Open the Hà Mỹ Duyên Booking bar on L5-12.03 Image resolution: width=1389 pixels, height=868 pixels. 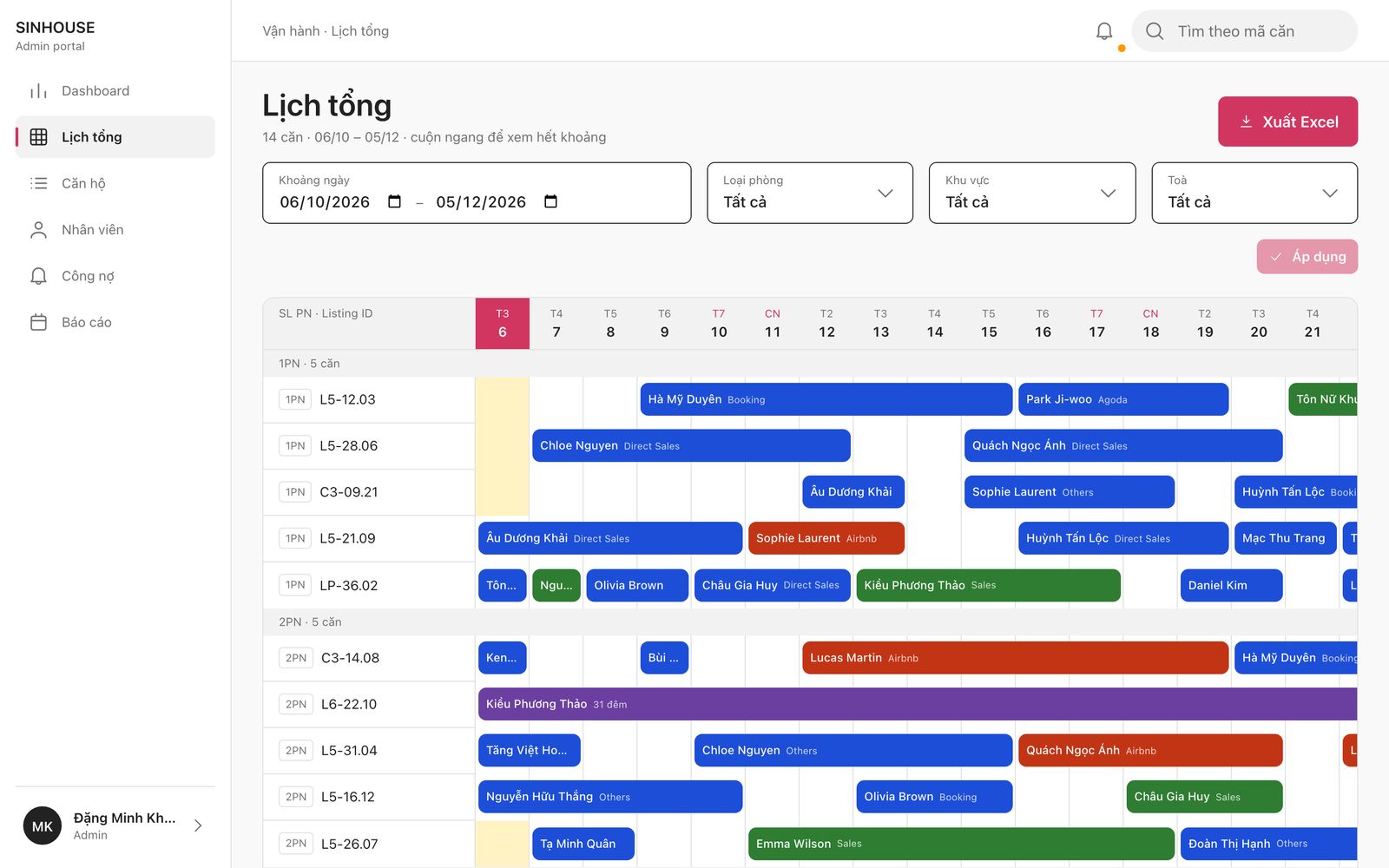click(x=826, y=399)
